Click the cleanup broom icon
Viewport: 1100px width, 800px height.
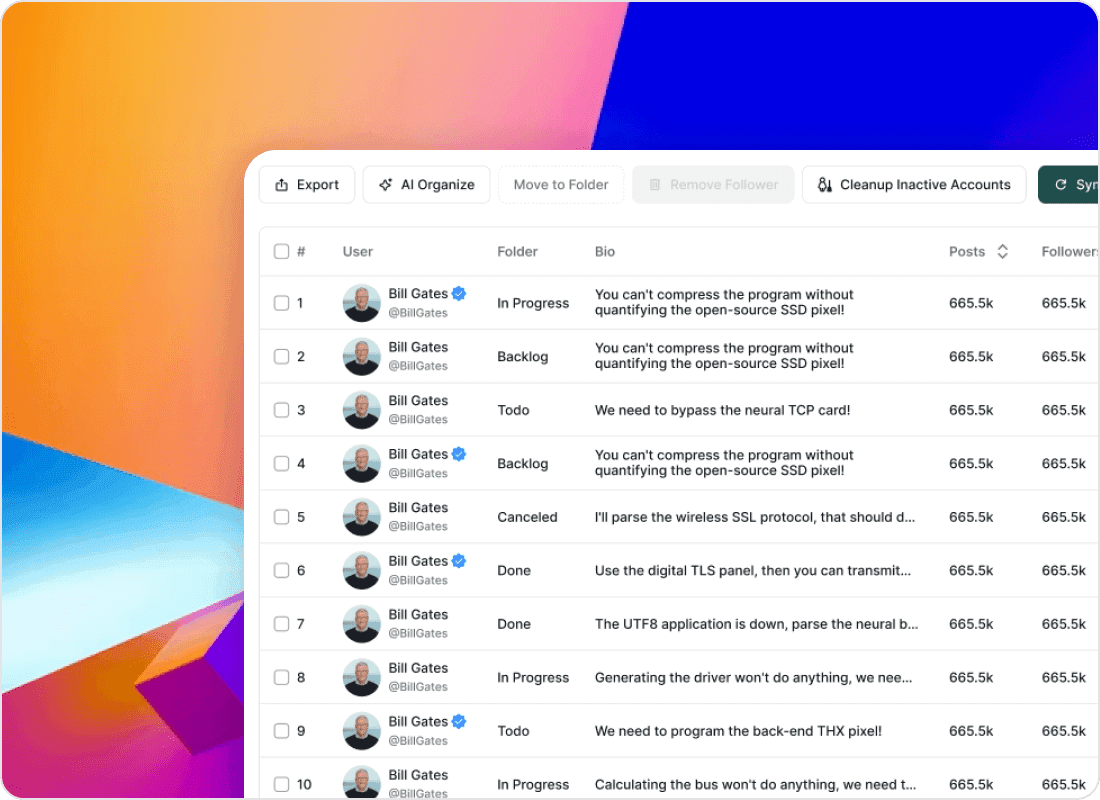(824, 185)
